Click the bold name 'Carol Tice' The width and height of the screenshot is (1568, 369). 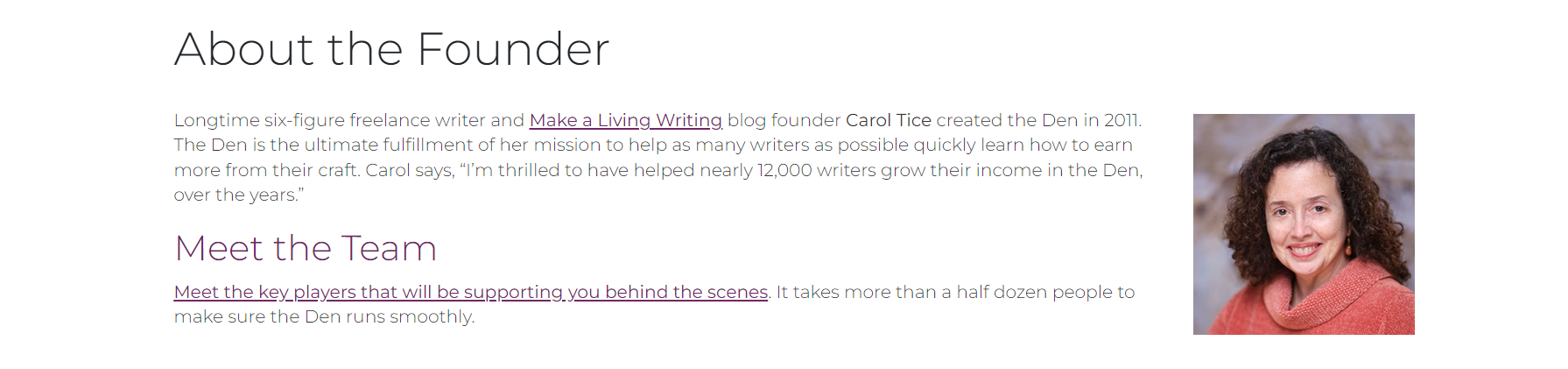pyautogui.click(x=888, y=120)
